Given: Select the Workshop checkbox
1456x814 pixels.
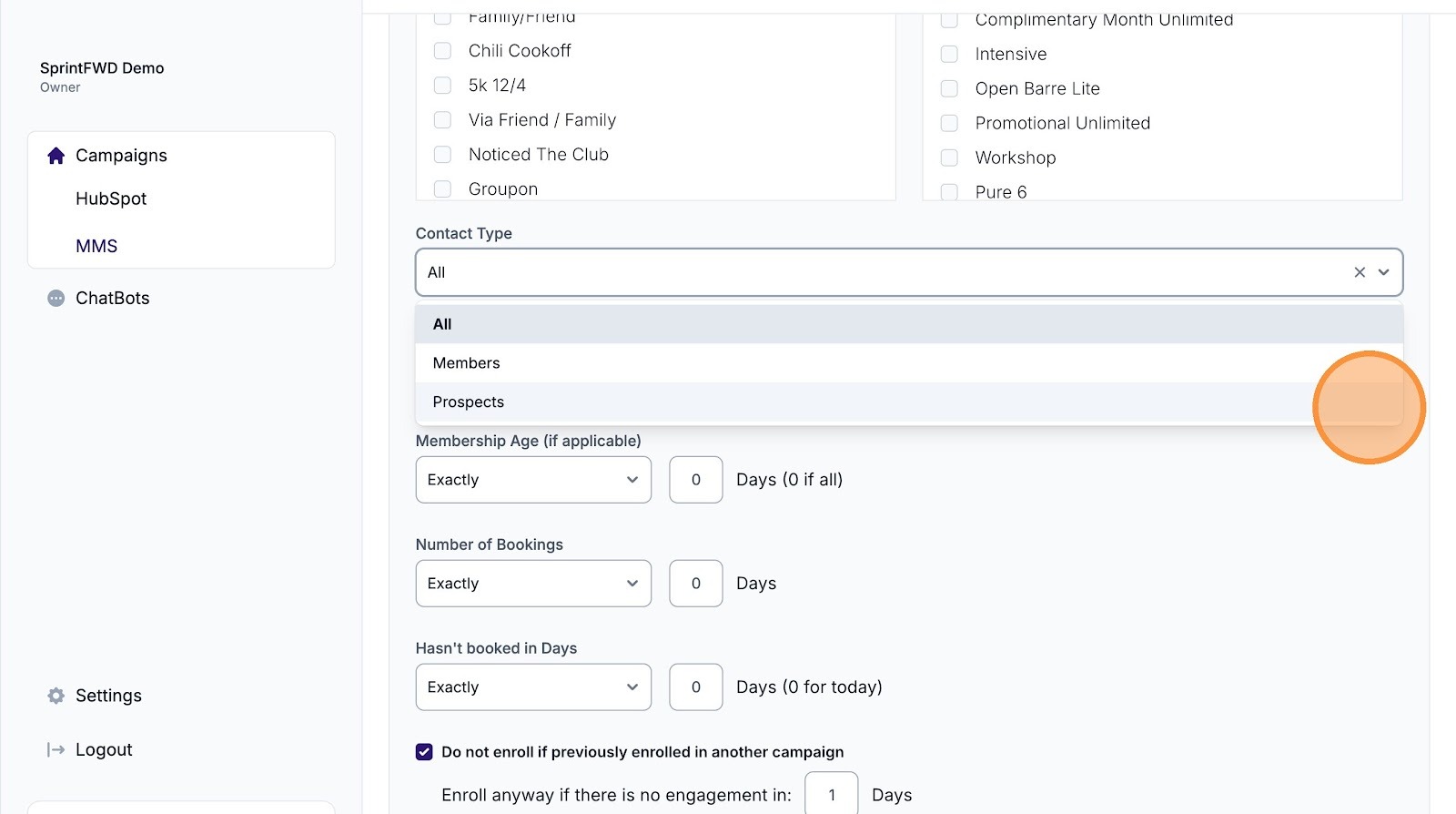Looking at the screenshot, I should [x=949, y=158].
